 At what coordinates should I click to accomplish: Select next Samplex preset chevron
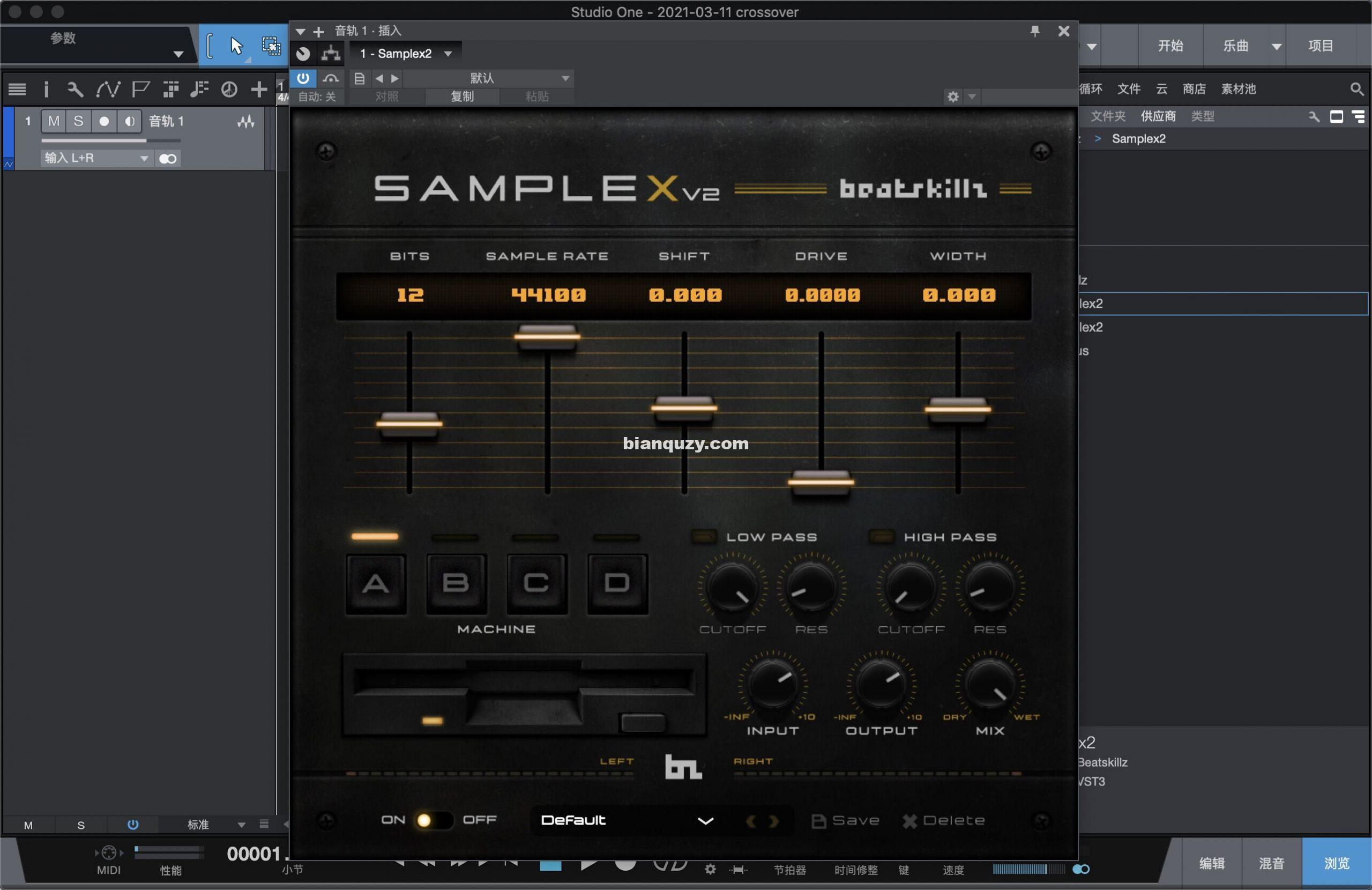click(773, 821)
